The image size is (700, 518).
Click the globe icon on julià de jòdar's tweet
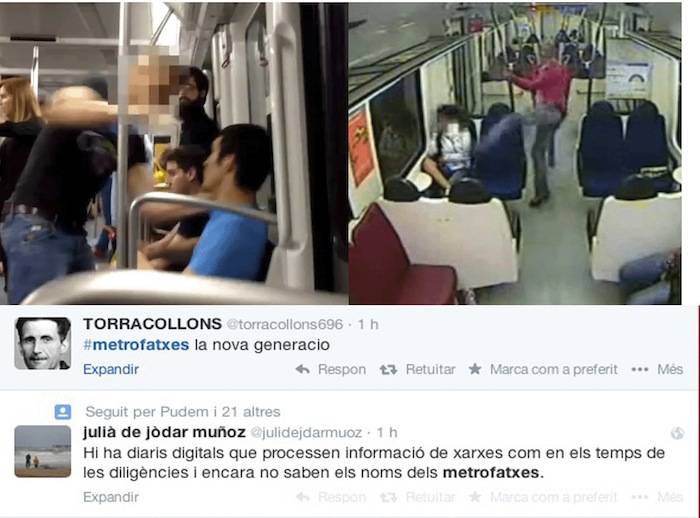point(677,433)
